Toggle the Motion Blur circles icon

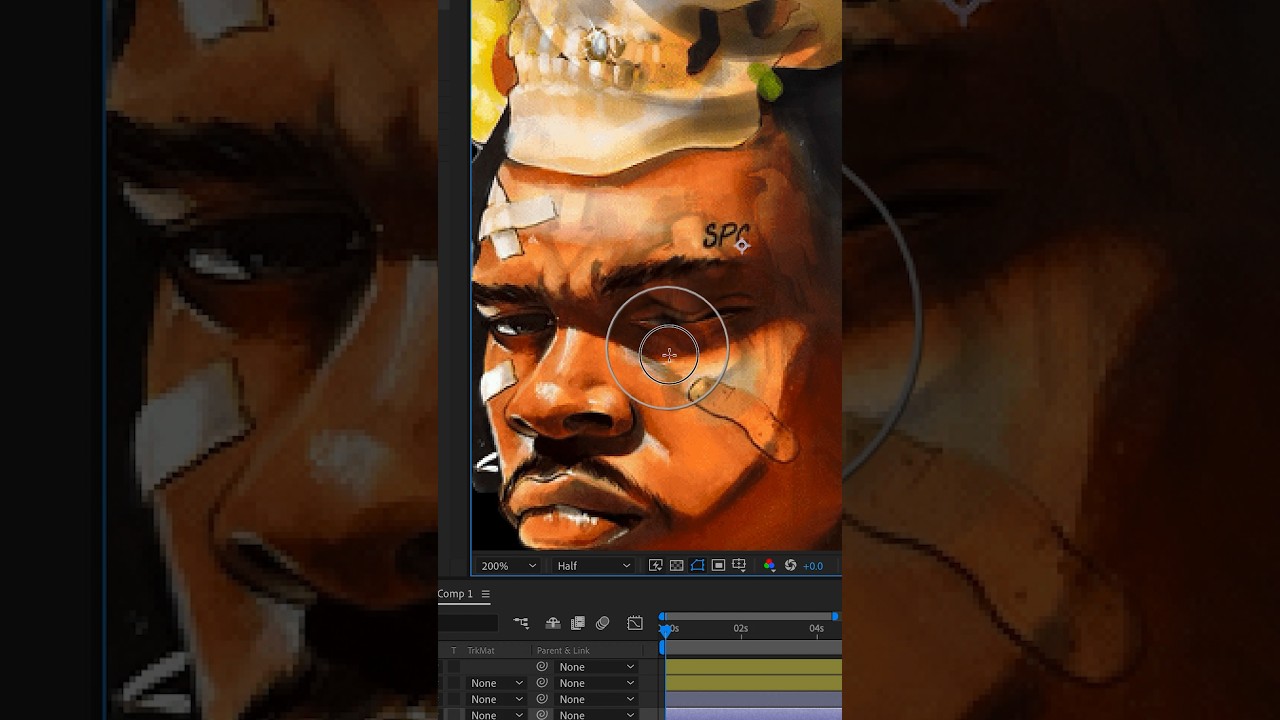602,623
